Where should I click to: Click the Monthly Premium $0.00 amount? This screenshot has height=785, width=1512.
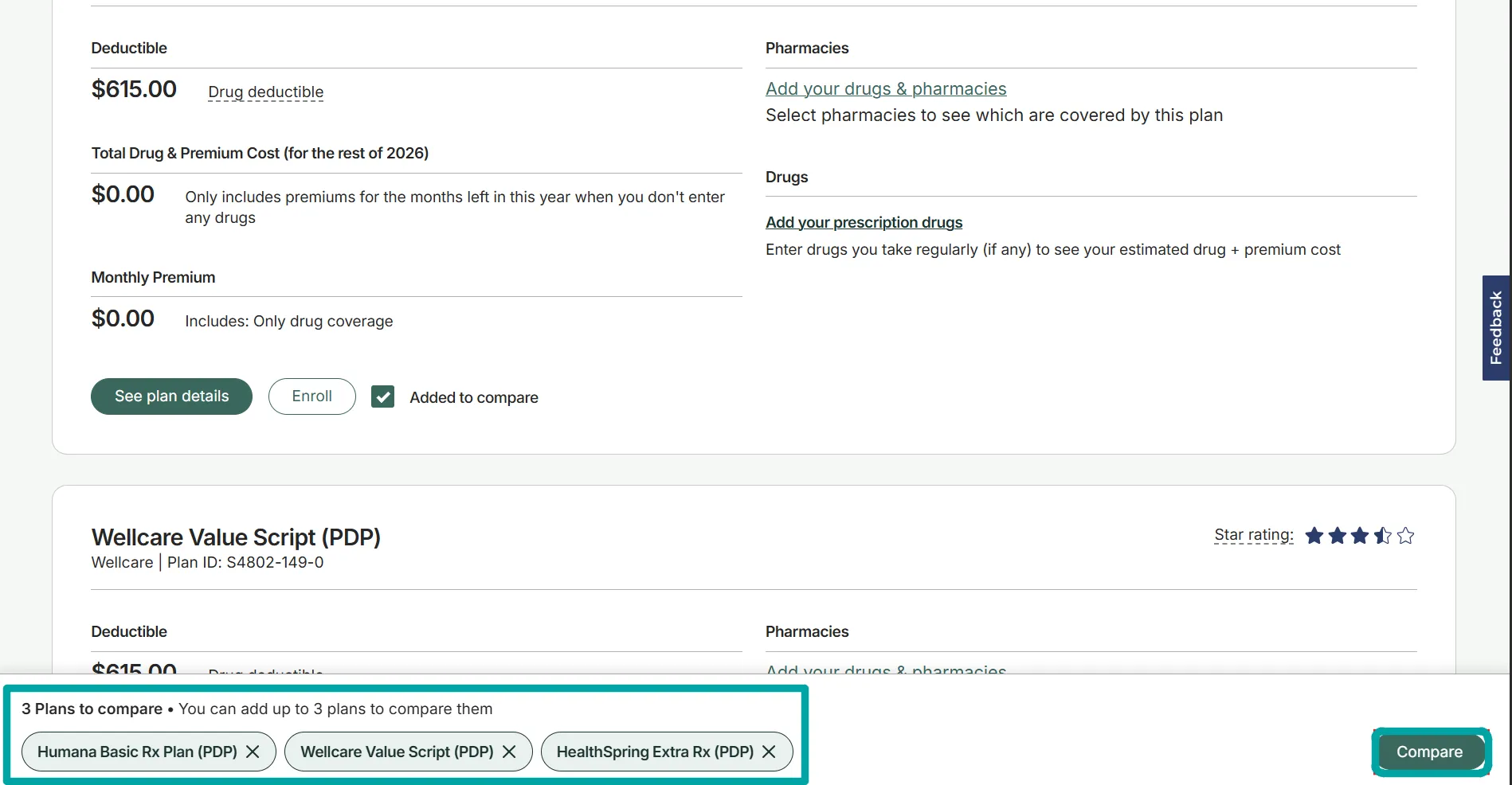[x=123, y=318]
